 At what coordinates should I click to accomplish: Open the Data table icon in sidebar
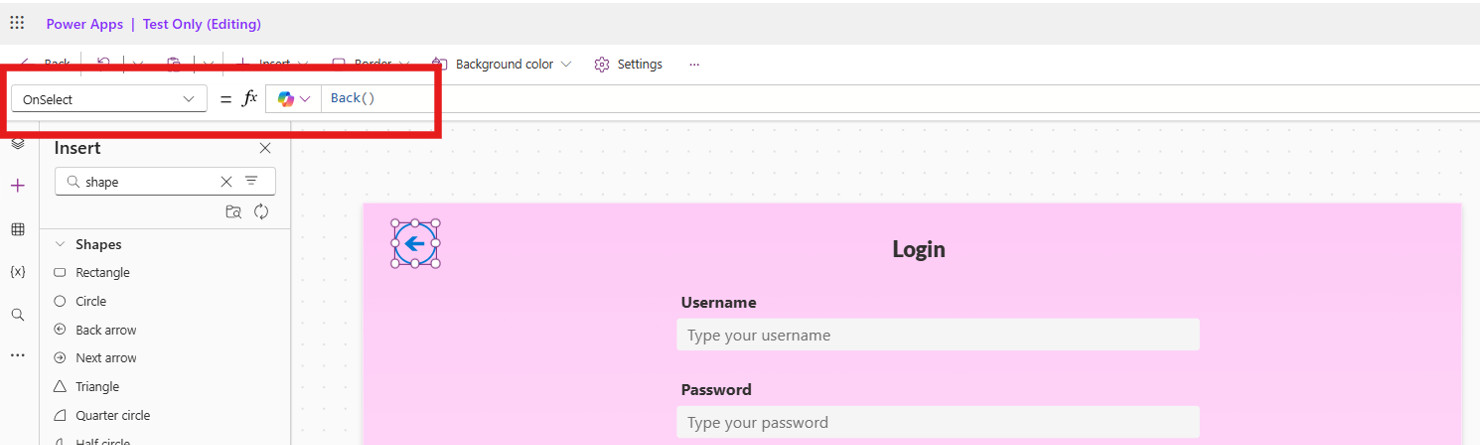(17, 229)
